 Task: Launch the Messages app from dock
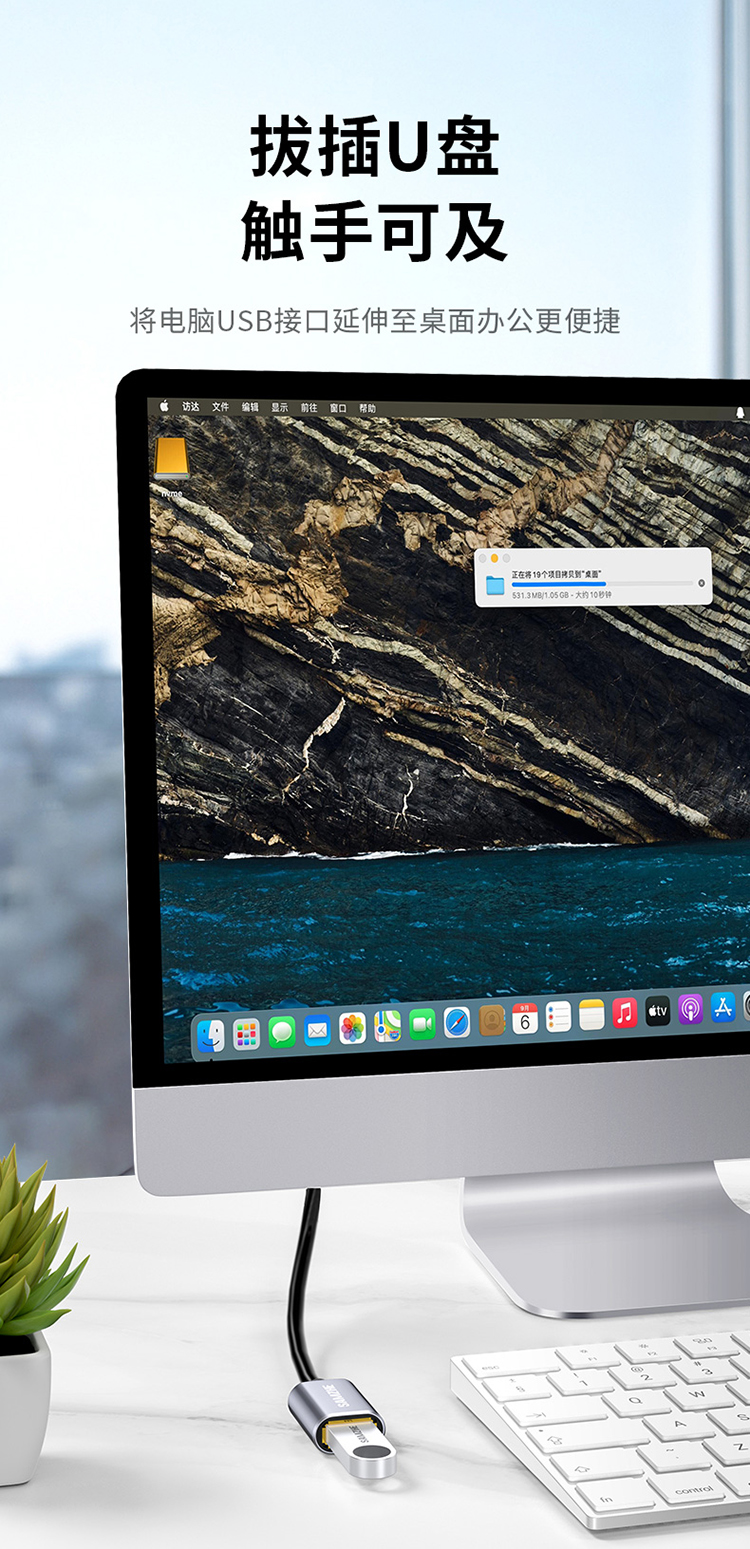click(x=282, y=1031)
